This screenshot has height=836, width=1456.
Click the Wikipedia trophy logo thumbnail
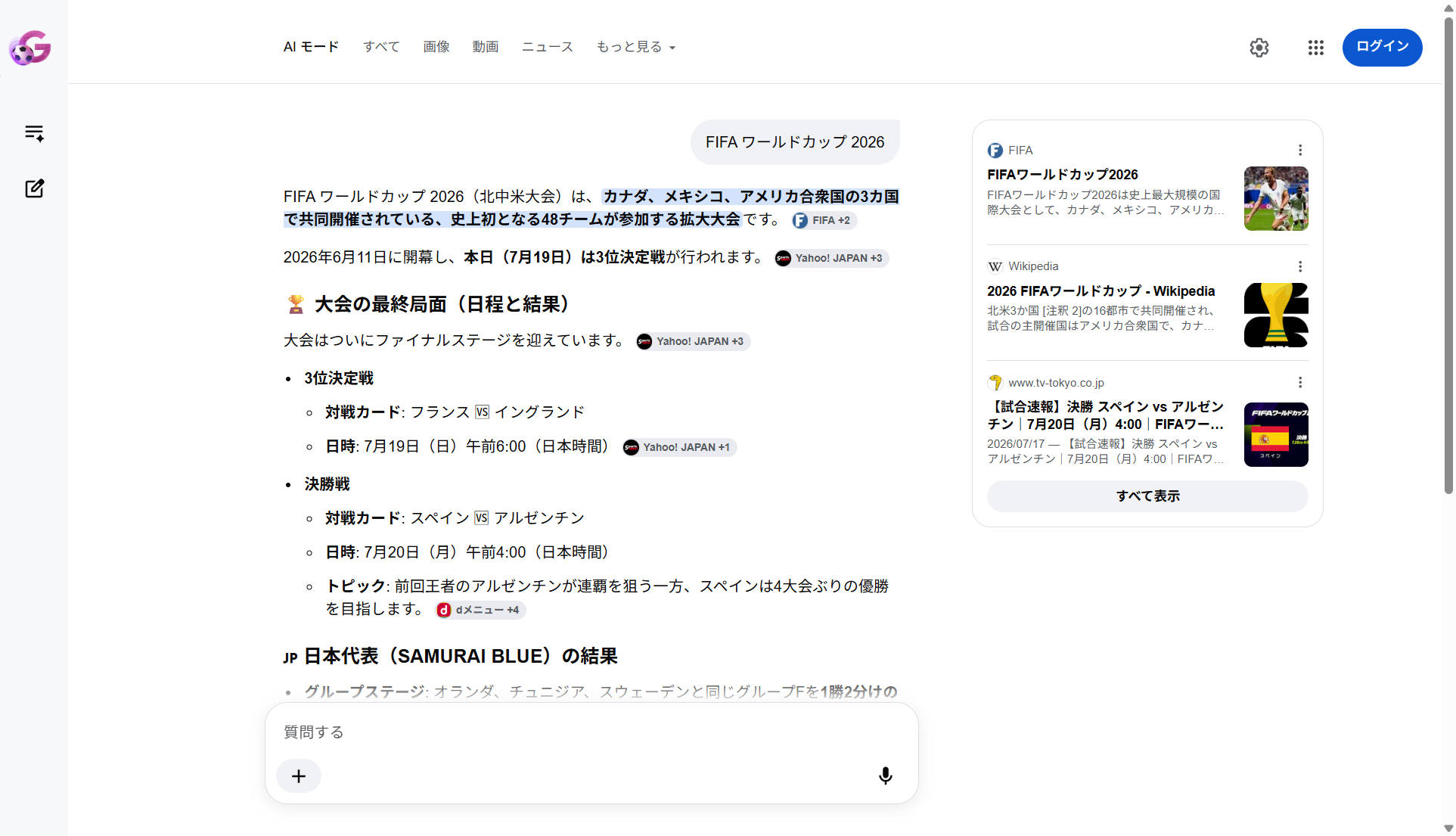1276,315
